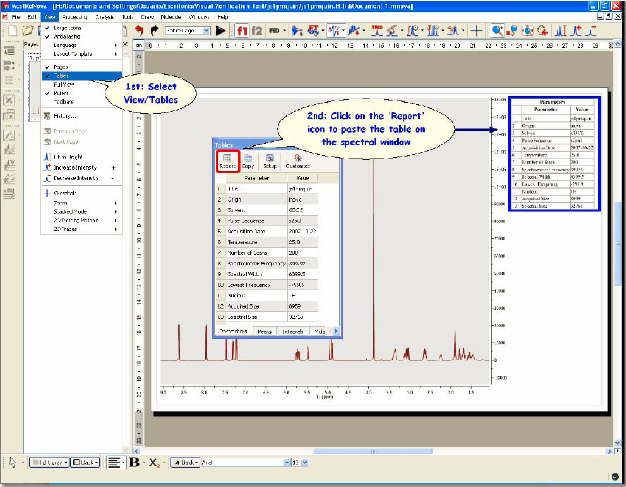Expand the 2D Traces submenu
This screenshot has height=487, width=626.
click(x=81, y=229)
